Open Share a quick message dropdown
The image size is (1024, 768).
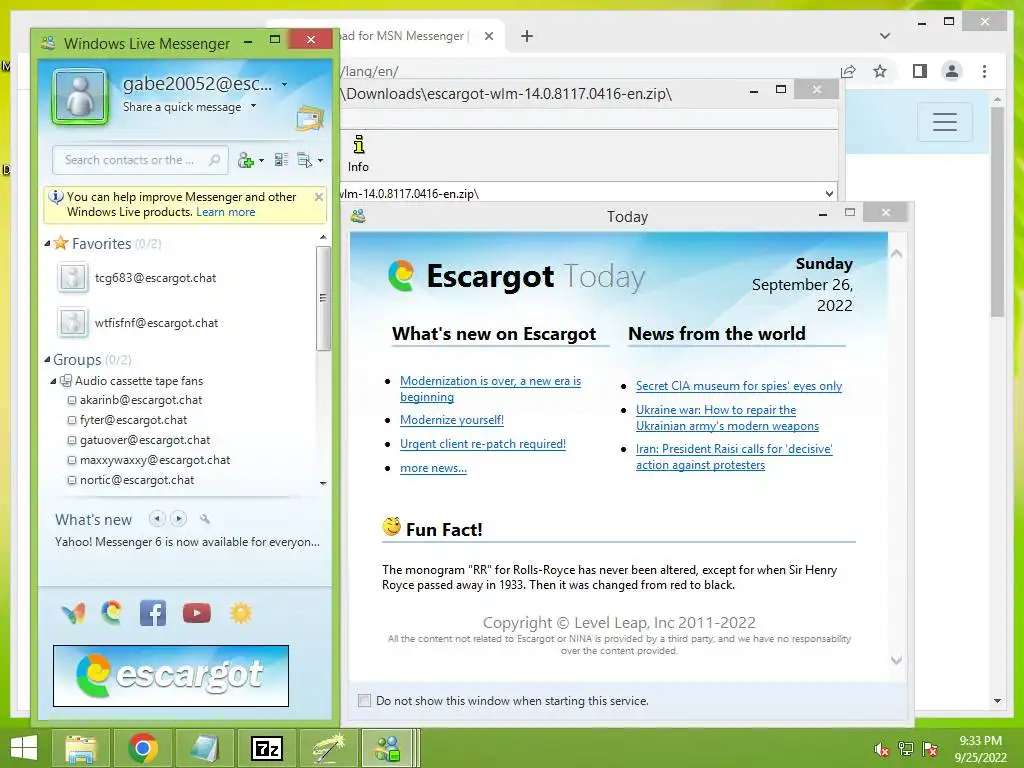click(x=253, y=106)
